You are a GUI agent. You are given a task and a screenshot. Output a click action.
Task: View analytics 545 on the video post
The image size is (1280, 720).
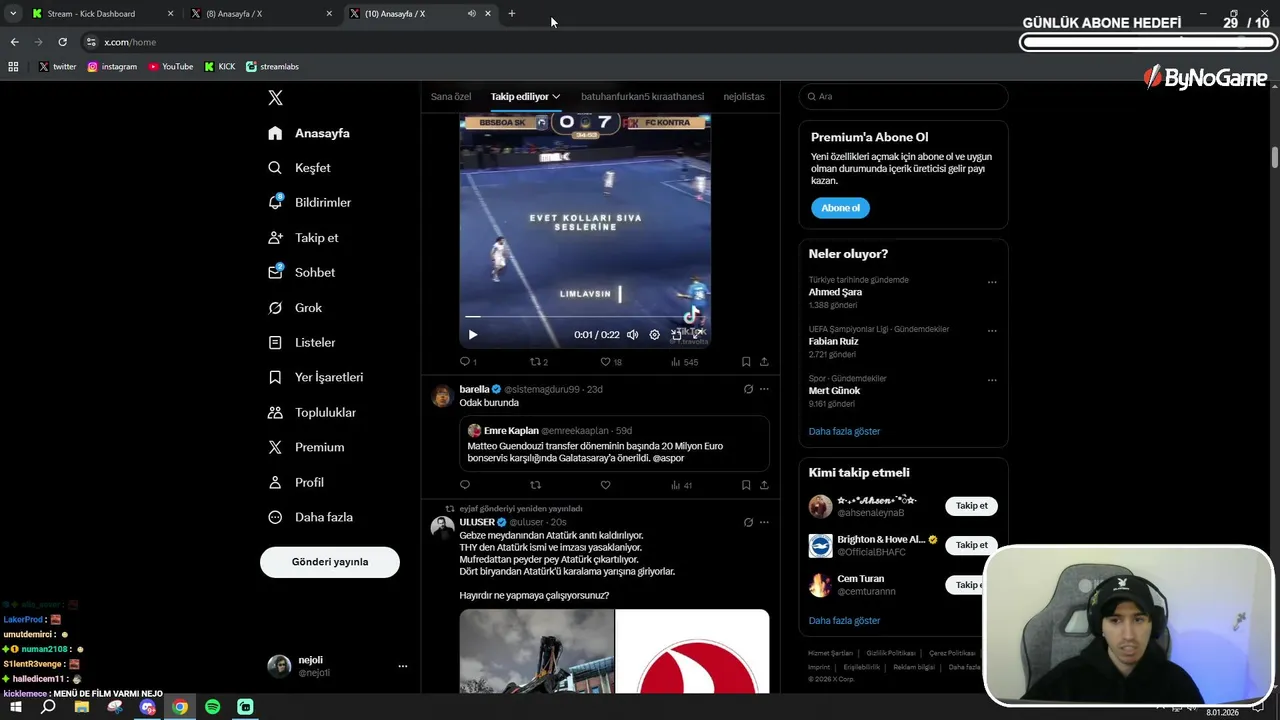[684, 362]
